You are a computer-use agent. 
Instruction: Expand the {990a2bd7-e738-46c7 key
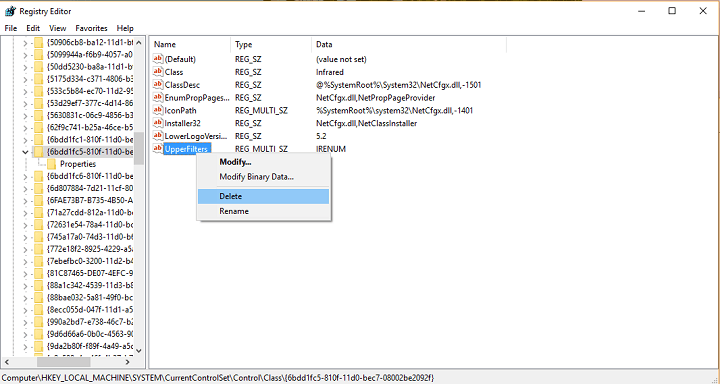pos(25,322)
